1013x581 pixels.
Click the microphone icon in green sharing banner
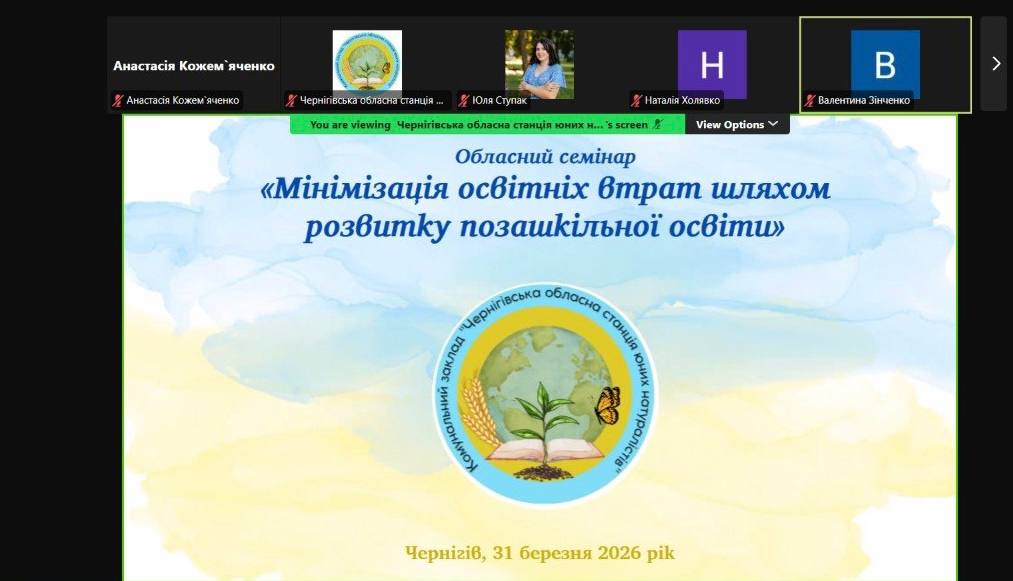[657, 125]
